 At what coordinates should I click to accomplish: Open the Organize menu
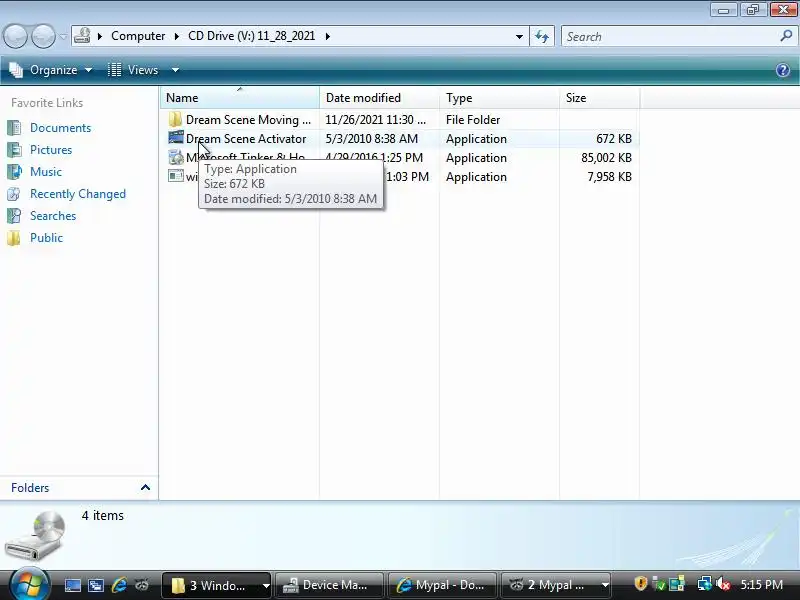pyautogui.click(x=51, y=70)
